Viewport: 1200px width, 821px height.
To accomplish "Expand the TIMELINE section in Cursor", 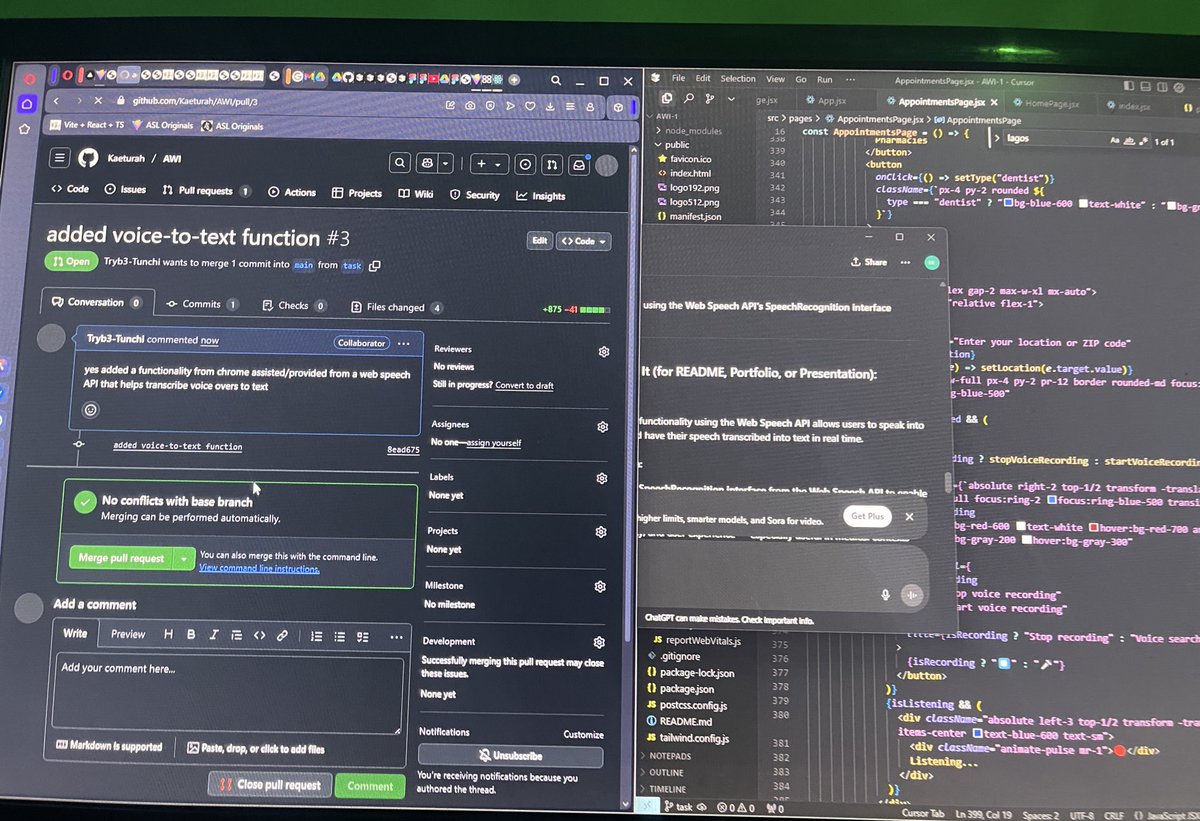I will (667, 789).
